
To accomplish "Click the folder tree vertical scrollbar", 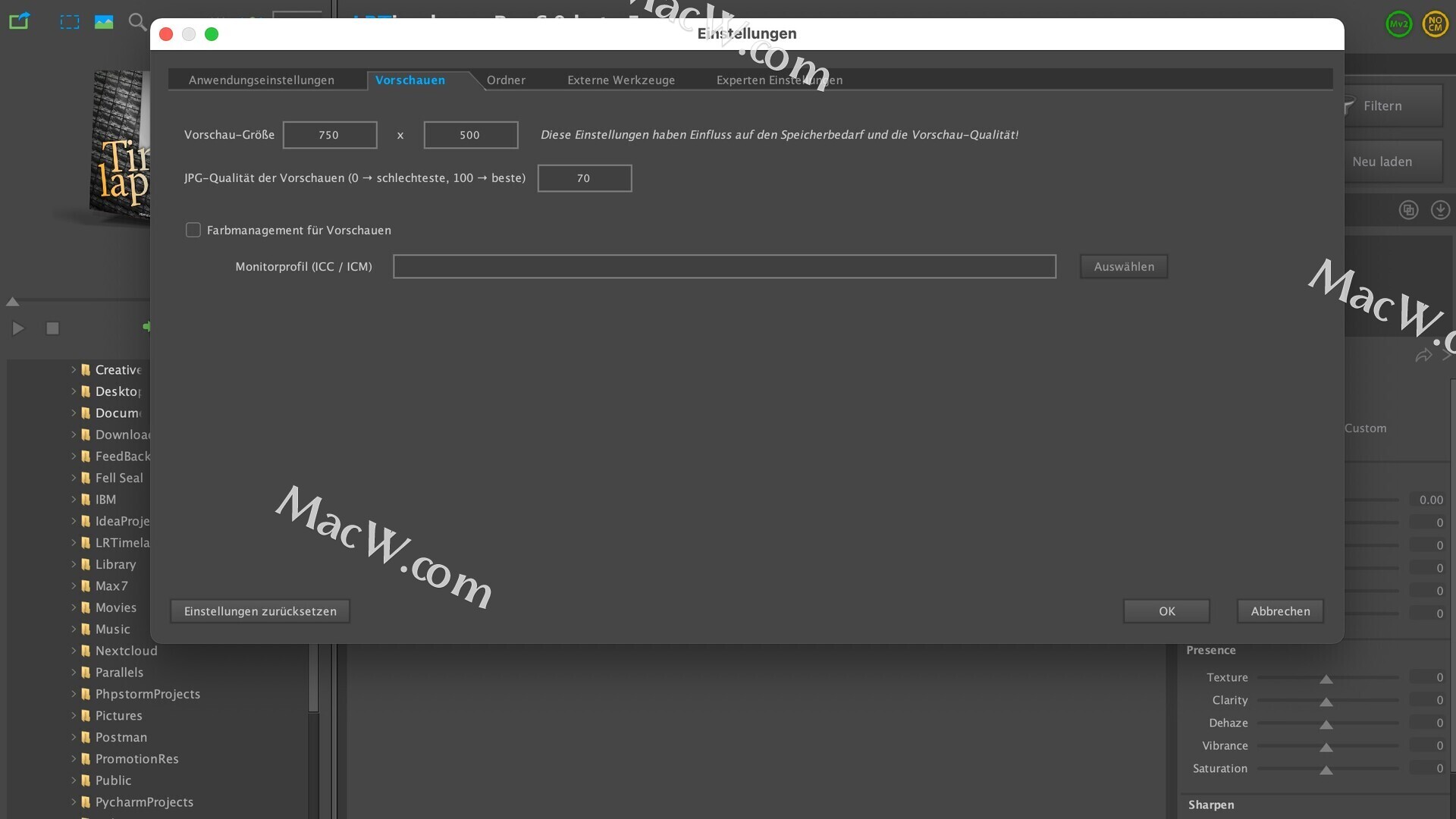I will (313, 679).
